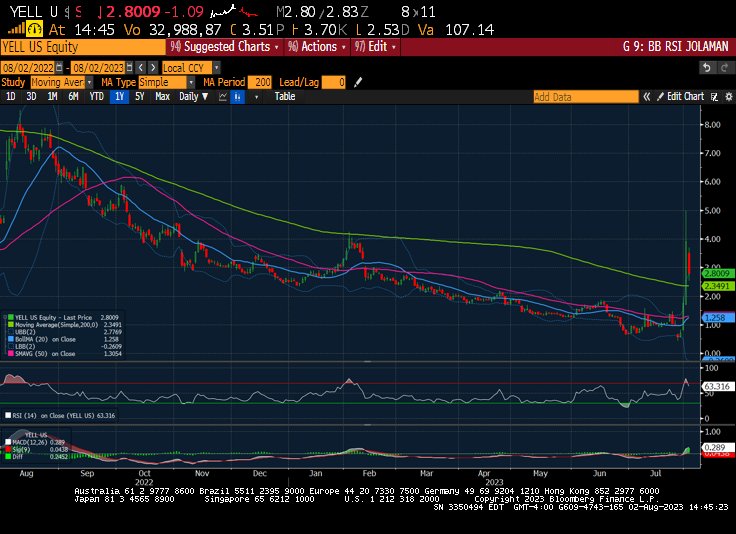The height and width of the screenshot is (534, 736).
Task: Select the 6M time range
Action: click(x=73, y=97)
